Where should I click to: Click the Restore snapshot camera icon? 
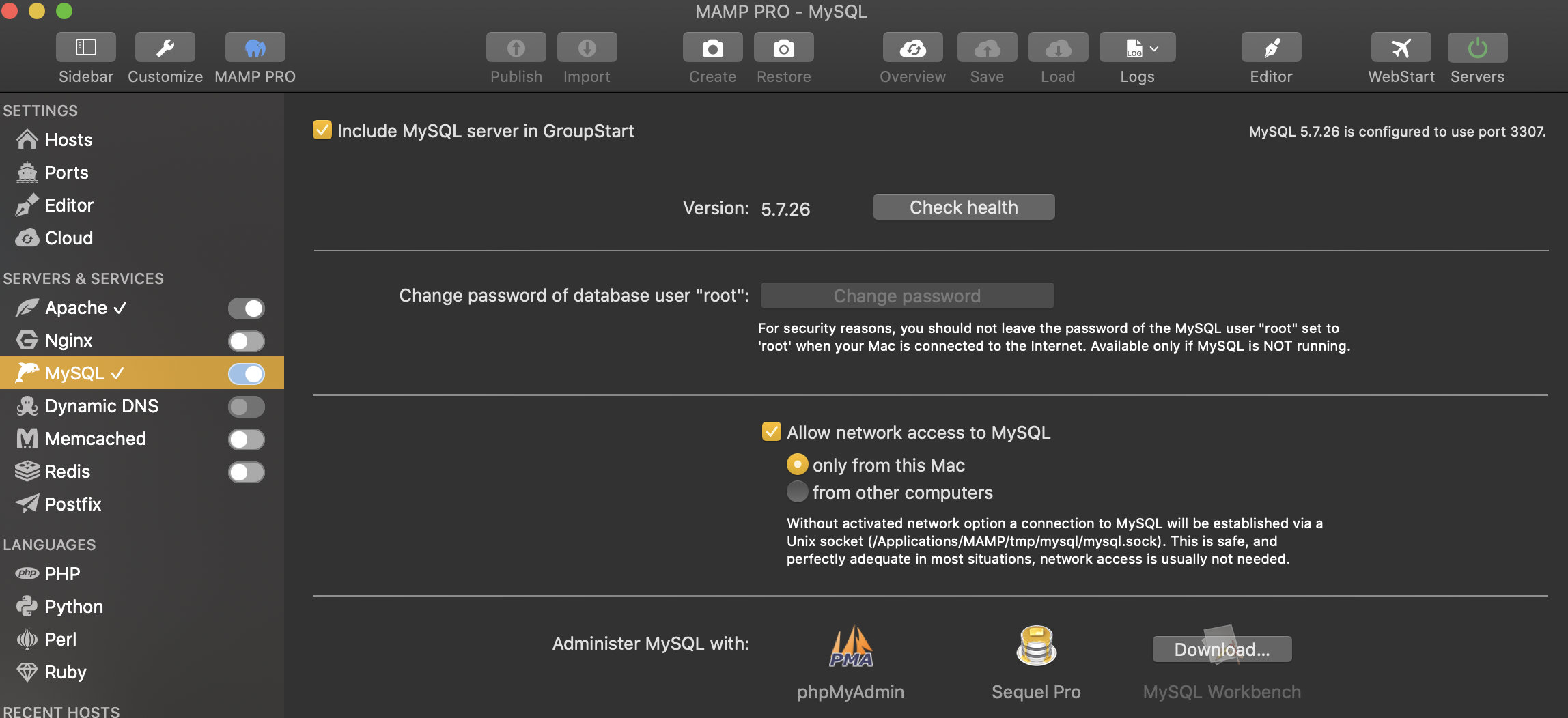784,48
